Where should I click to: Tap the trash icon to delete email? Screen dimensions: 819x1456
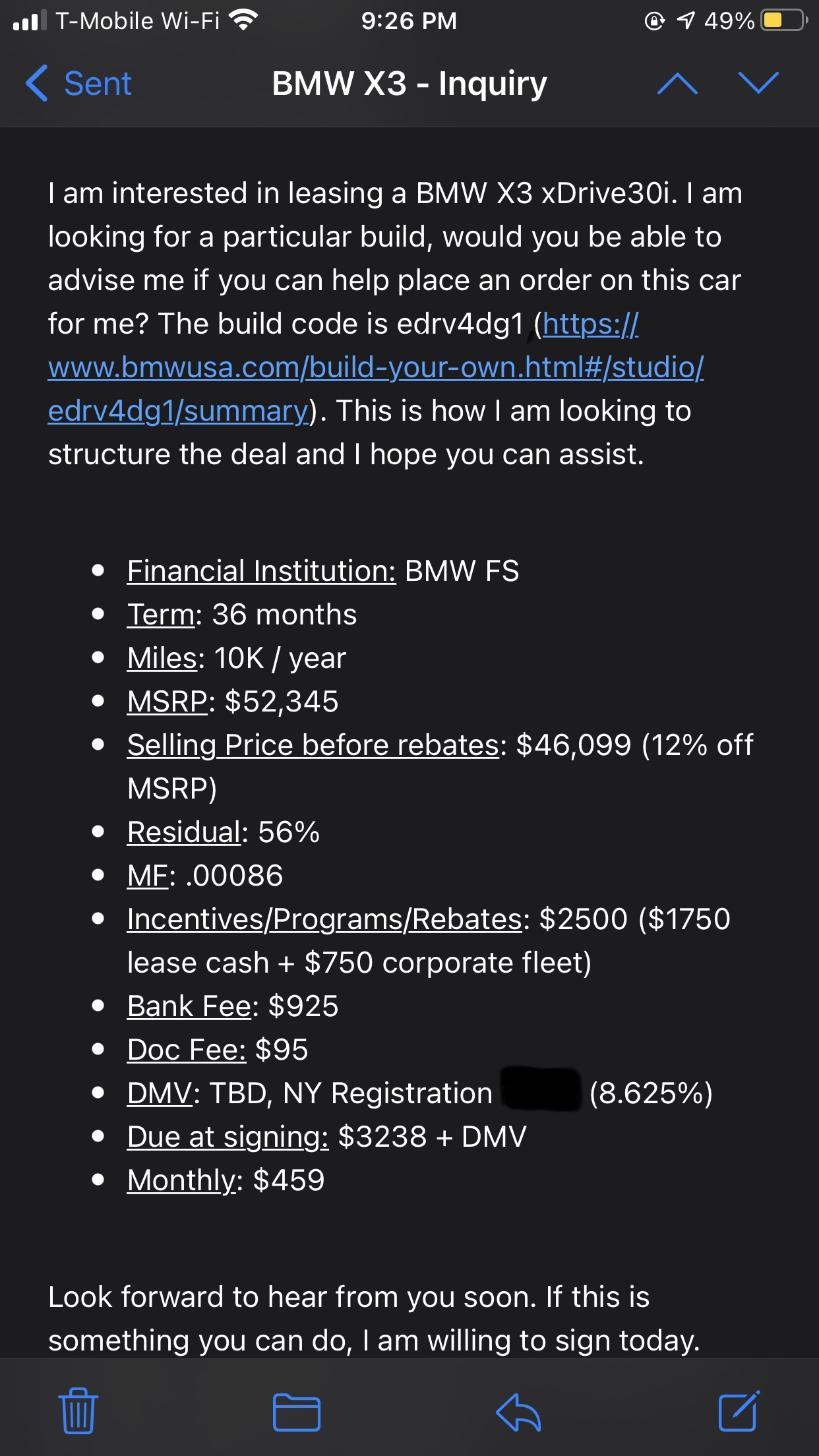click(x=78, y=1411)
